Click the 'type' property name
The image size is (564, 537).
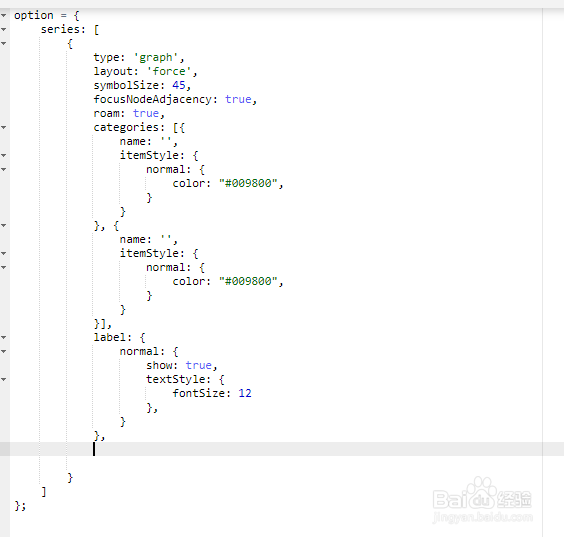(x=106, y=58)
